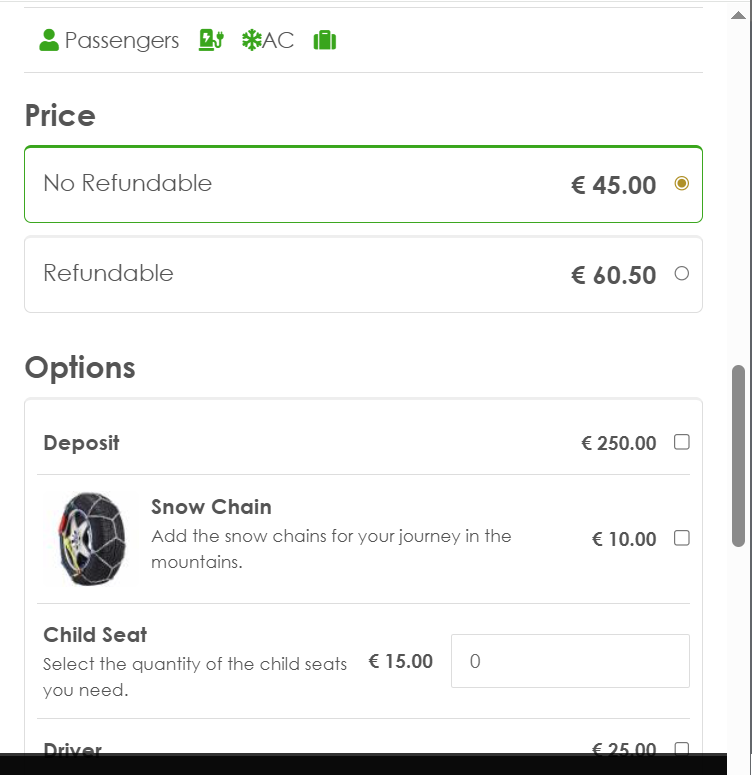Select the Deposit label text
This screenshot has width=752, height=775.
click(81, 443)
